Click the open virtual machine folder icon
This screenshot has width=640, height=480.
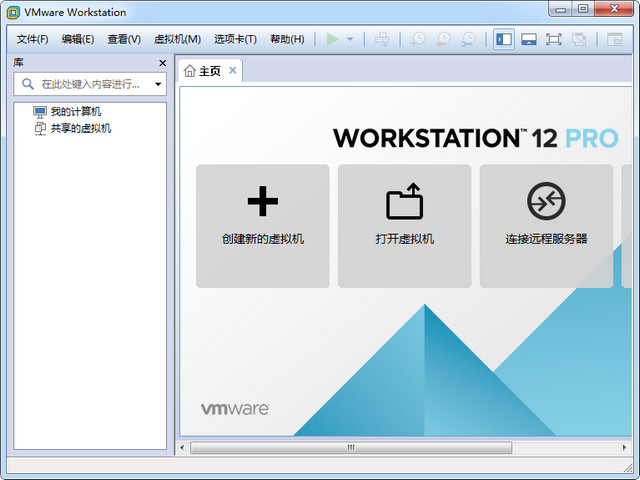[404, 202]
